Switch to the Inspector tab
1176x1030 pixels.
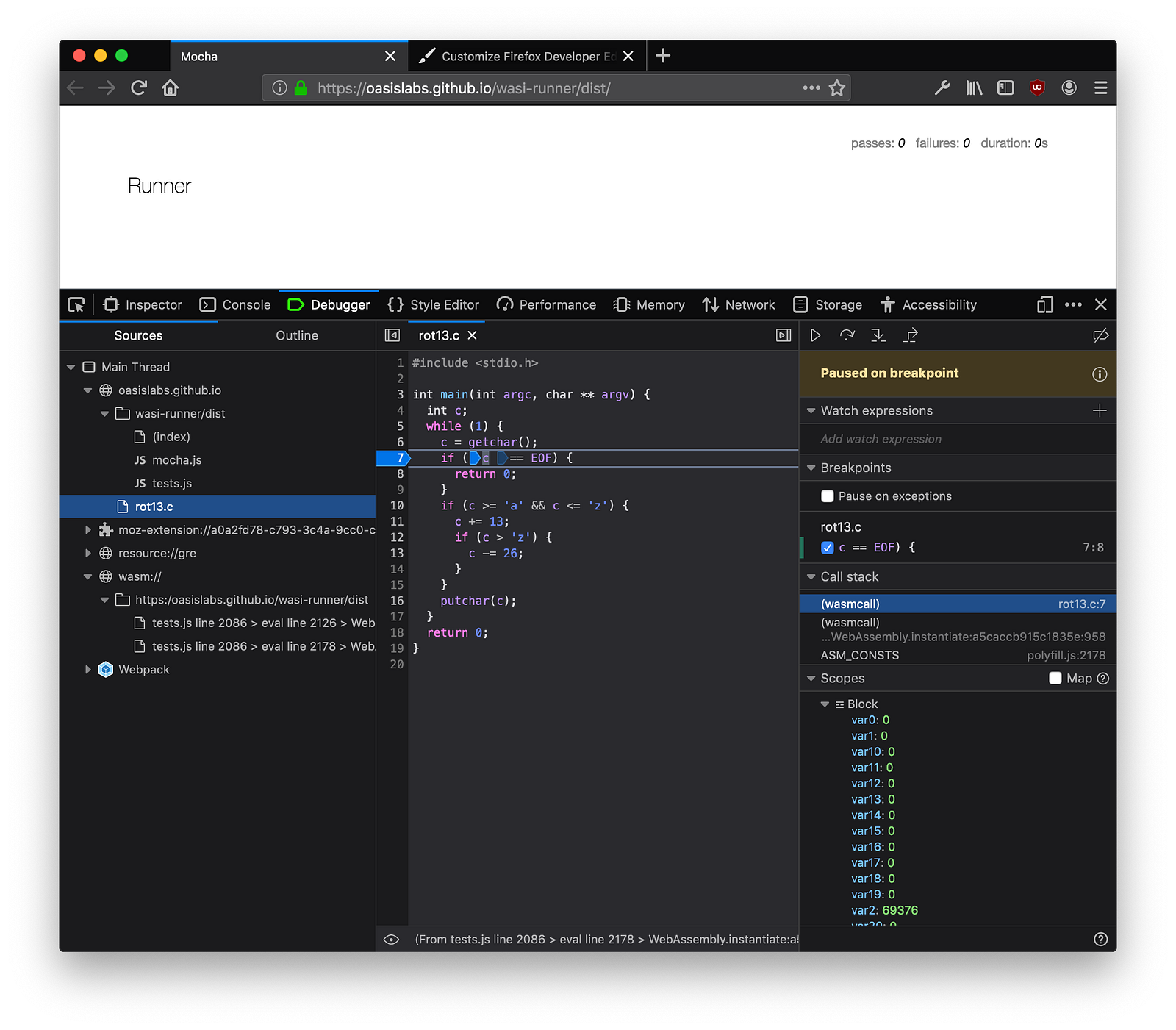[x=143, y=304]
